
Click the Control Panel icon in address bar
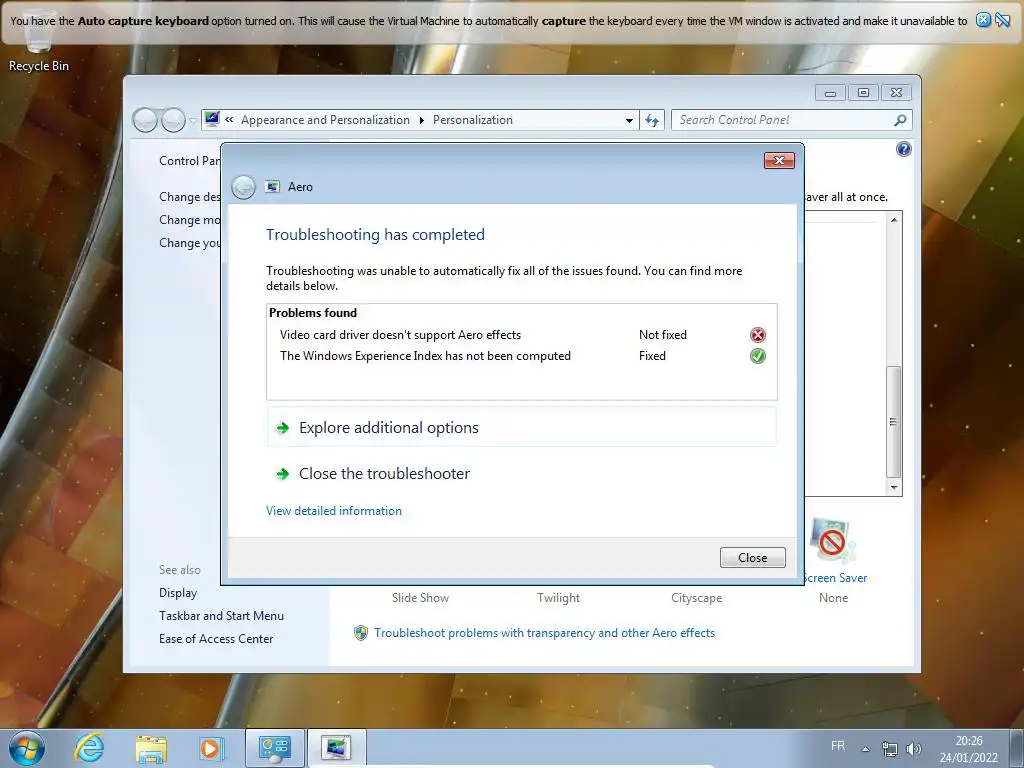212,120
